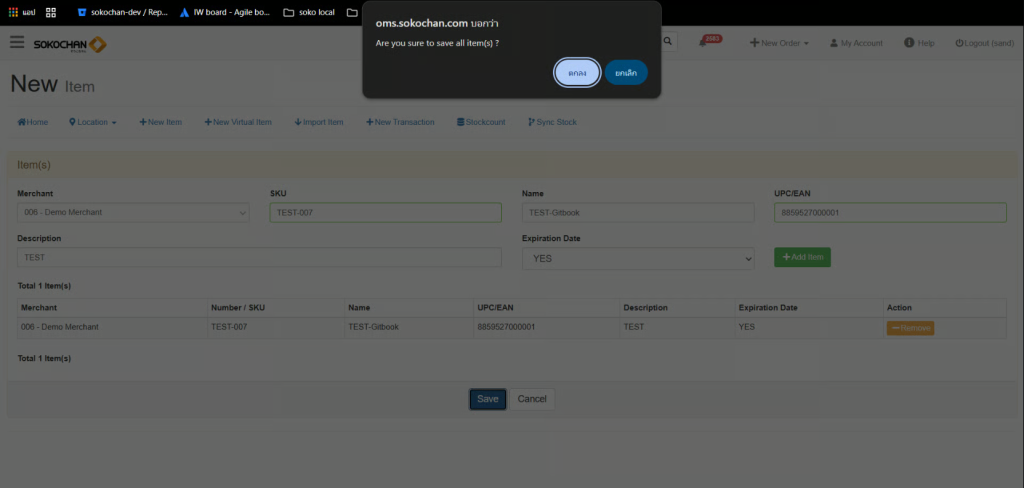Open the Expiration Date dropdown
Image resolution: width=1024 pixels, height=488 pixels.
point(637,258)
